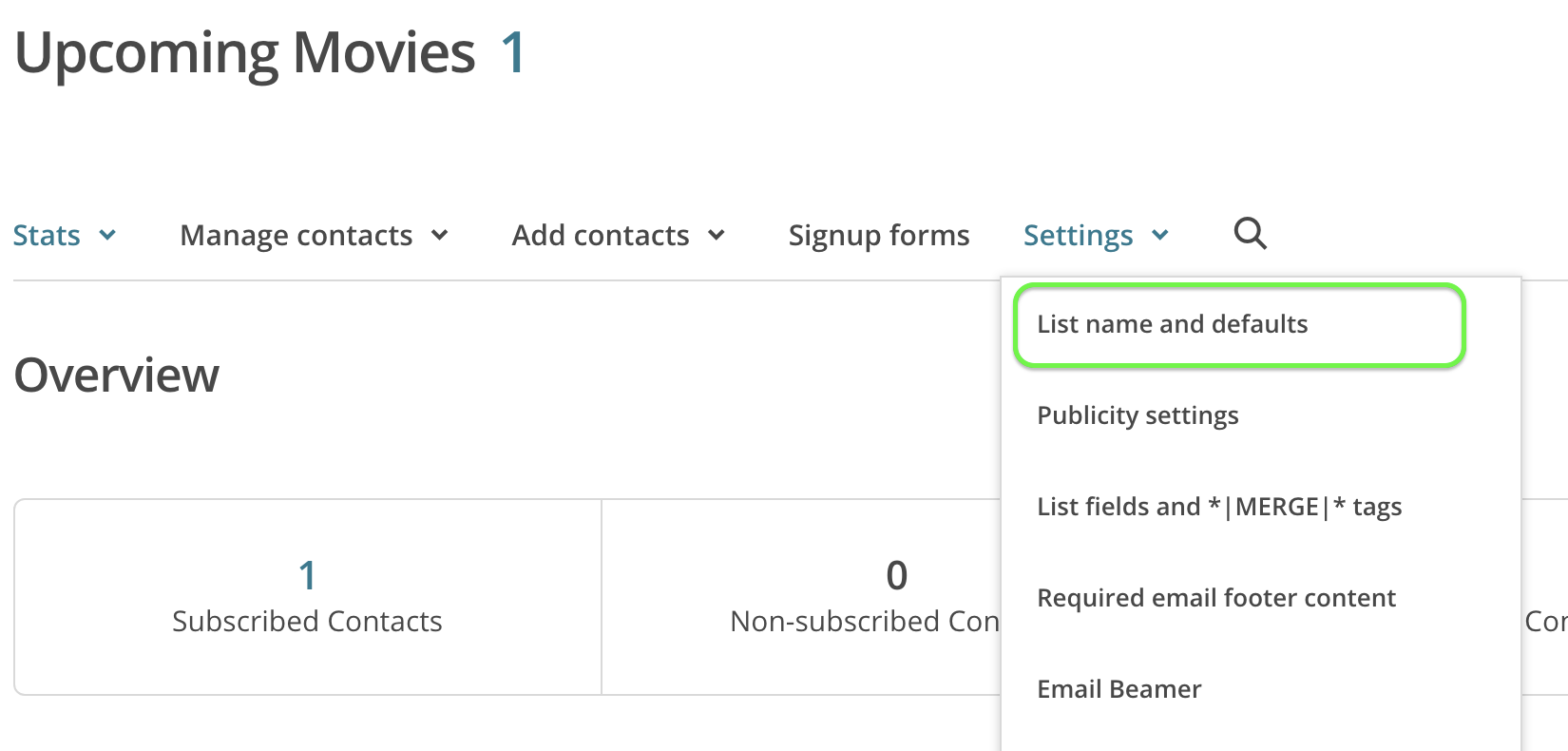The width and height of the screenshot is (1568, 751).
Task: Open Required email footer content
Action: coord(1216,598)
